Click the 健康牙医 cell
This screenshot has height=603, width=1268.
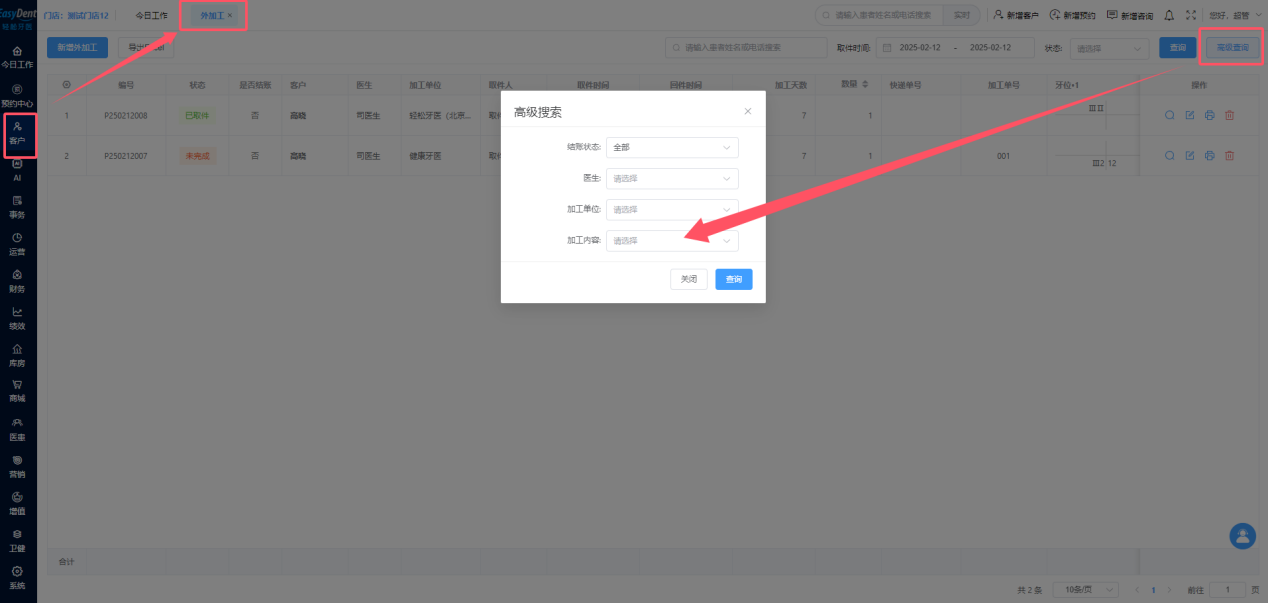424,155
